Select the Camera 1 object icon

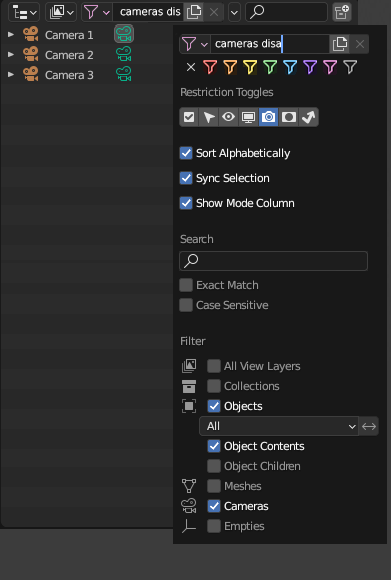[x=31, y=34]
